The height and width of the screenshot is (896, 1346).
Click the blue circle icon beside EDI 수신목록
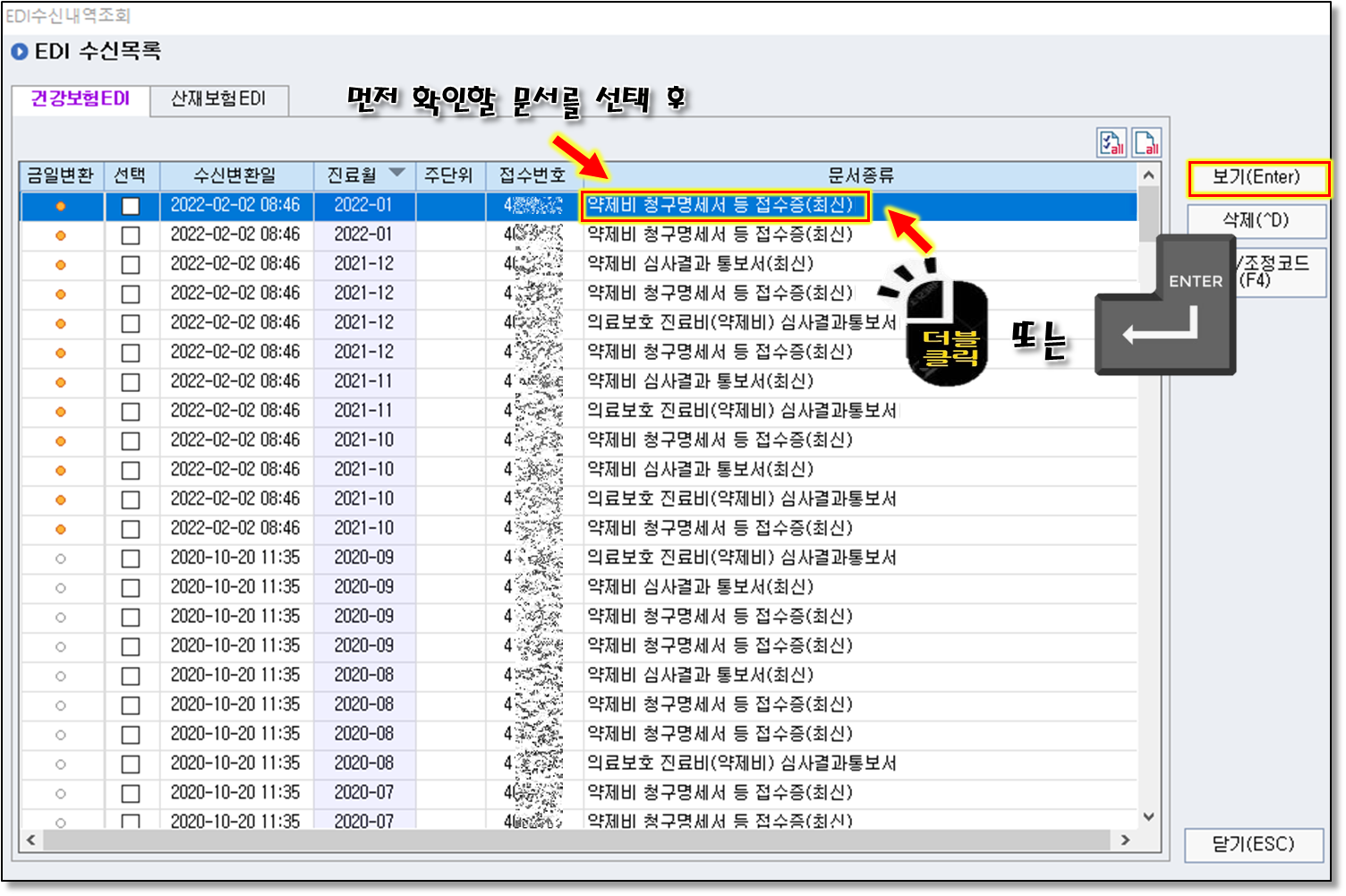click(20, 52)
